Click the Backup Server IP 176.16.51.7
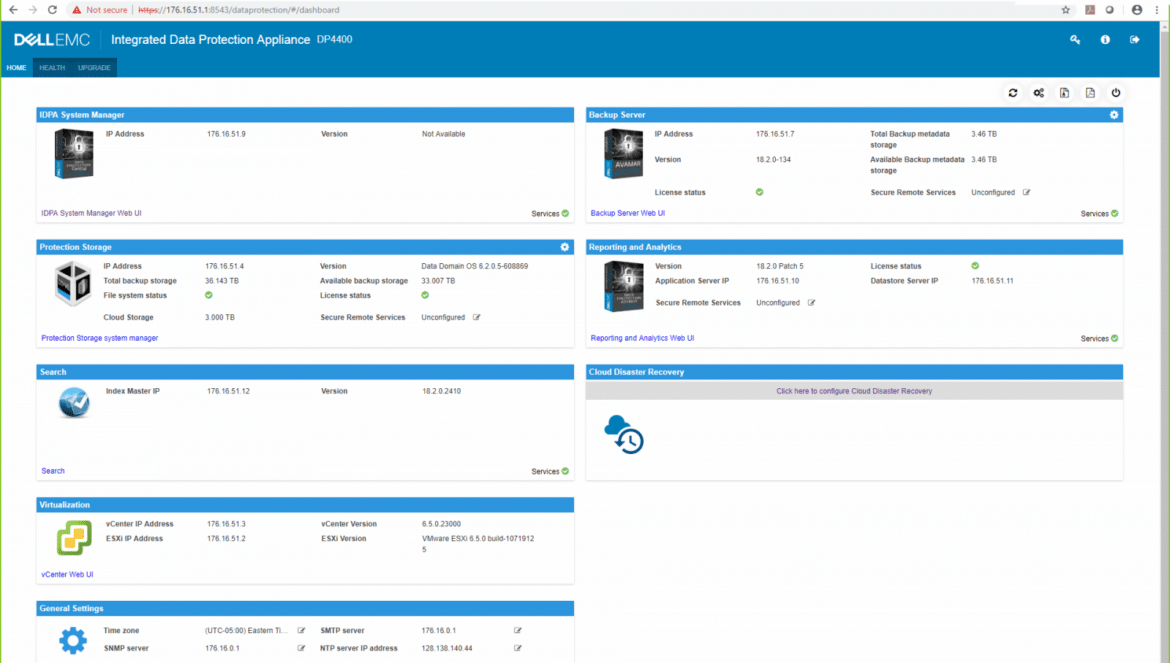This screenshot has width=1170, height=663. click(x=775, y=134)
